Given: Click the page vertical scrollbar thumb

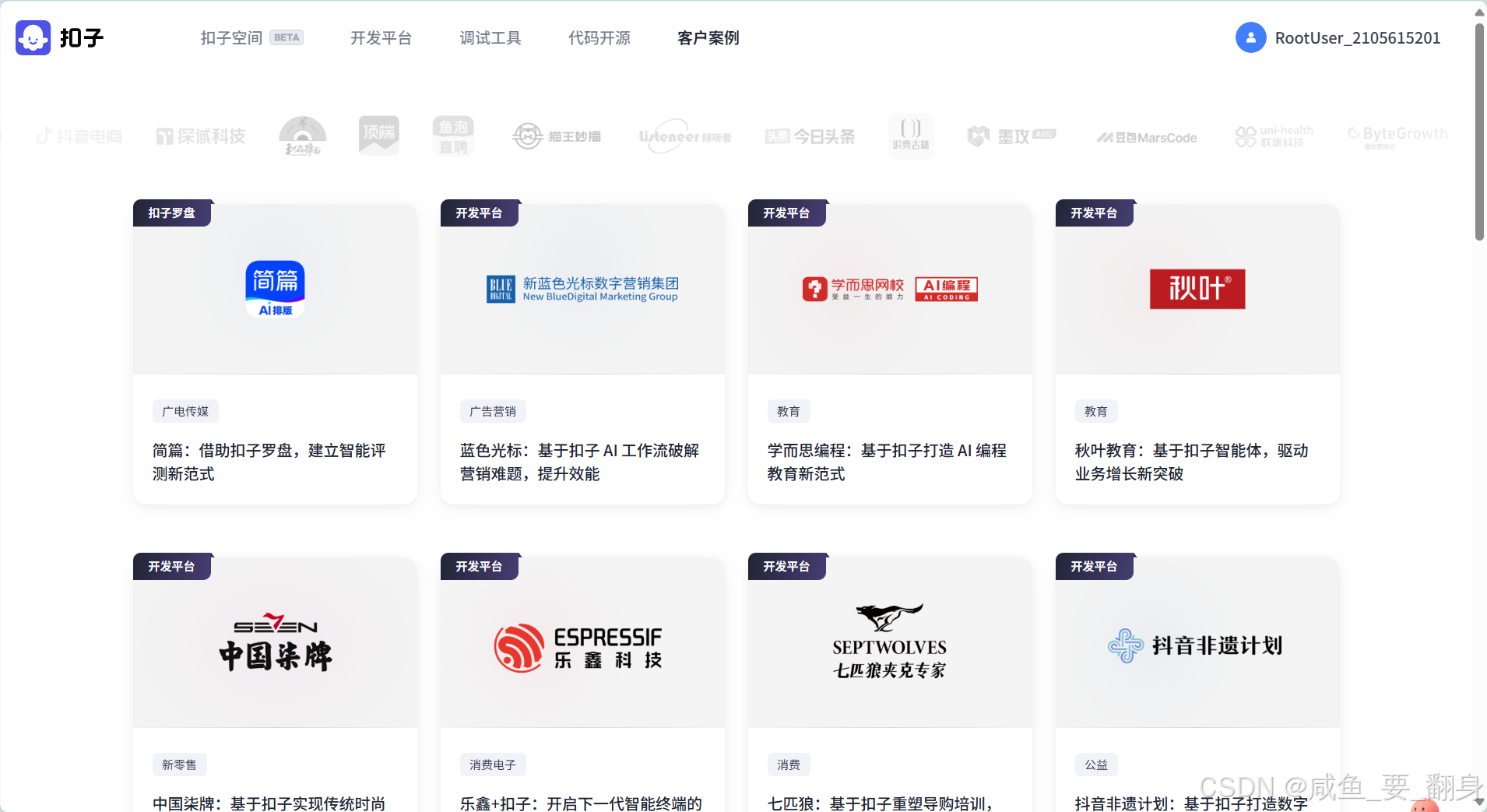Looking at the screenshot, I should (1479, 131).
